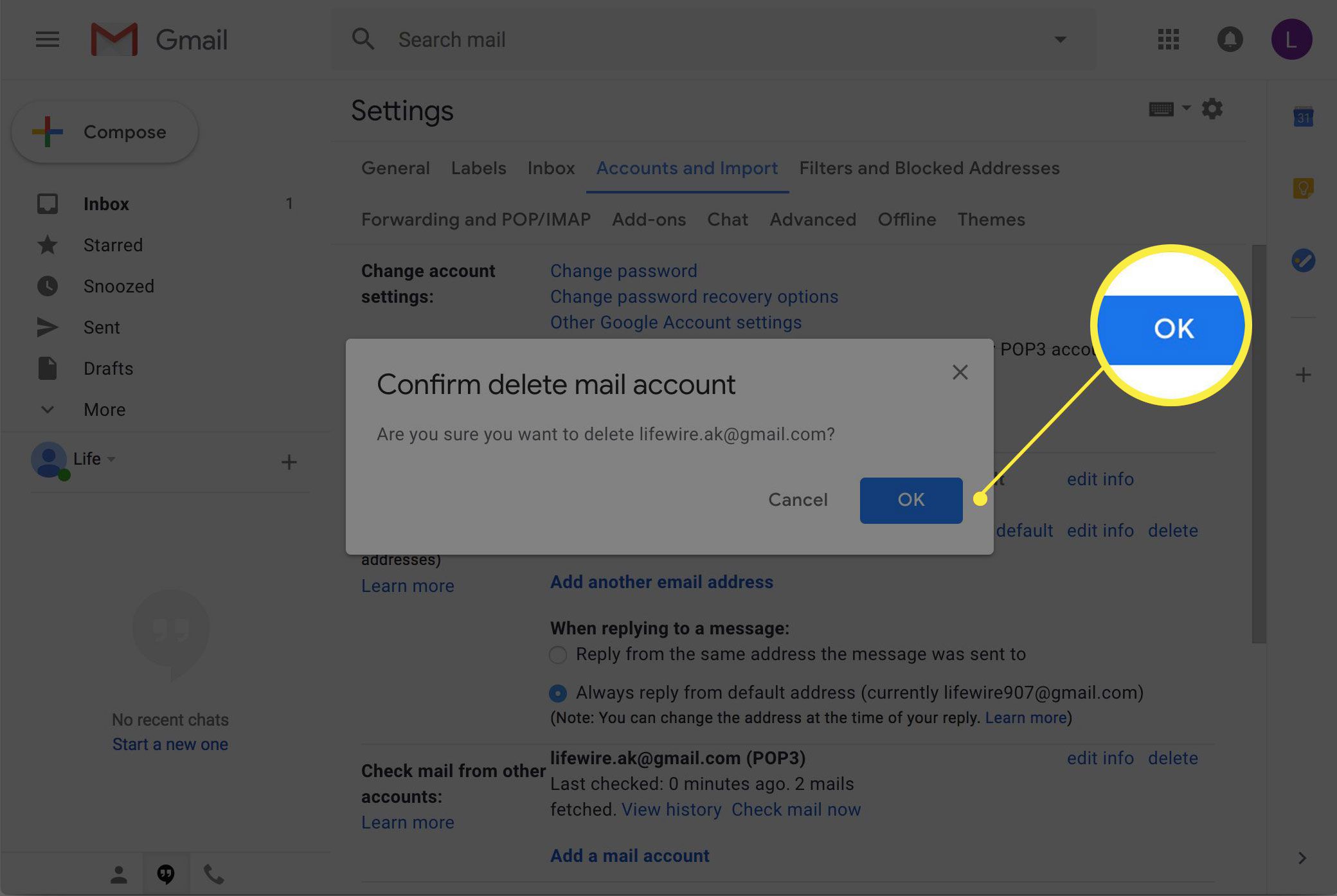This screenshot has height=896, width=1337.
Task: Click the Inbox tray icon
Action: point(47,204)
